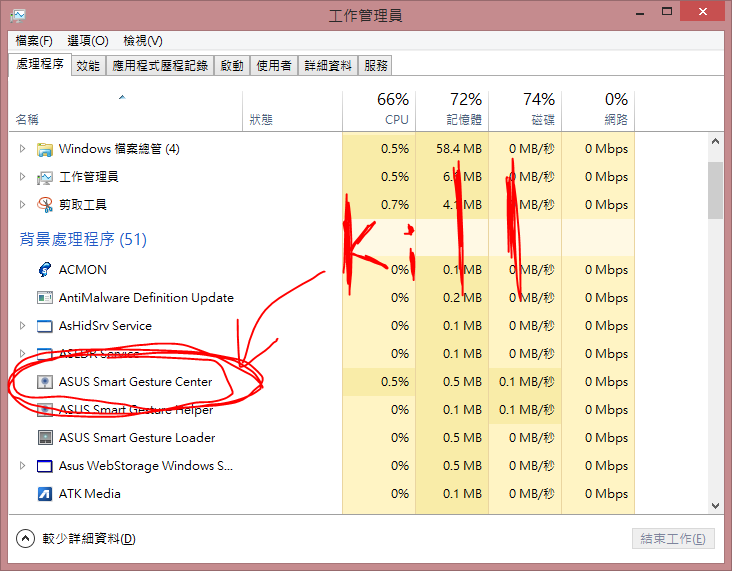Expand the Windows 檔案總管 (4) group
Screen dimensions: 732x571
pos(22,149)
